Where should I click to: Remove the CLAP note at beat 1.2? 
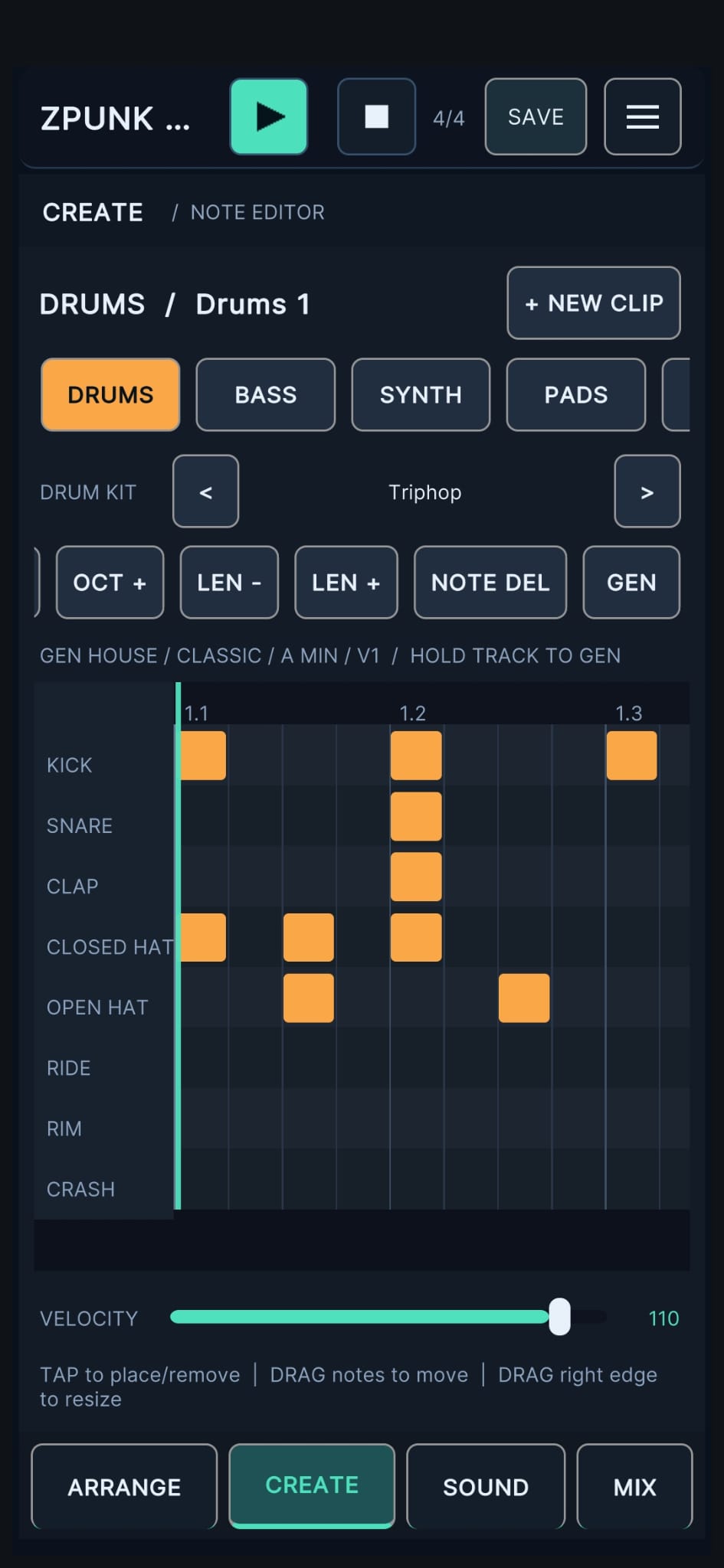416,877
